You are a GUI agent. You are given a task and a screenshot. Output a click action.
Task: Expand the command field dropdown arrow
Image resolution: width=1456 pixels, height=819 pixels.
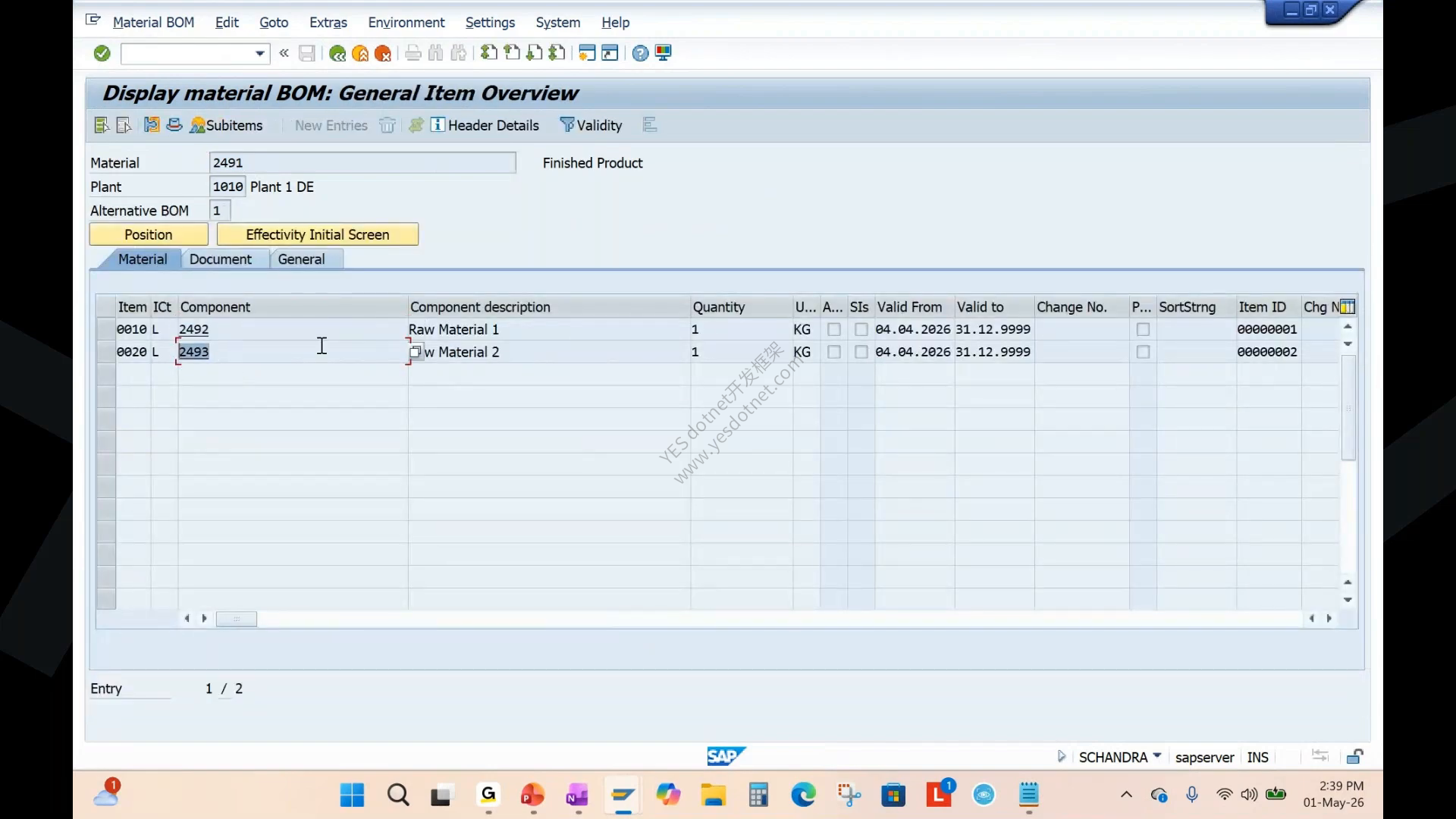pyautogui.click(x=260, y=53)
